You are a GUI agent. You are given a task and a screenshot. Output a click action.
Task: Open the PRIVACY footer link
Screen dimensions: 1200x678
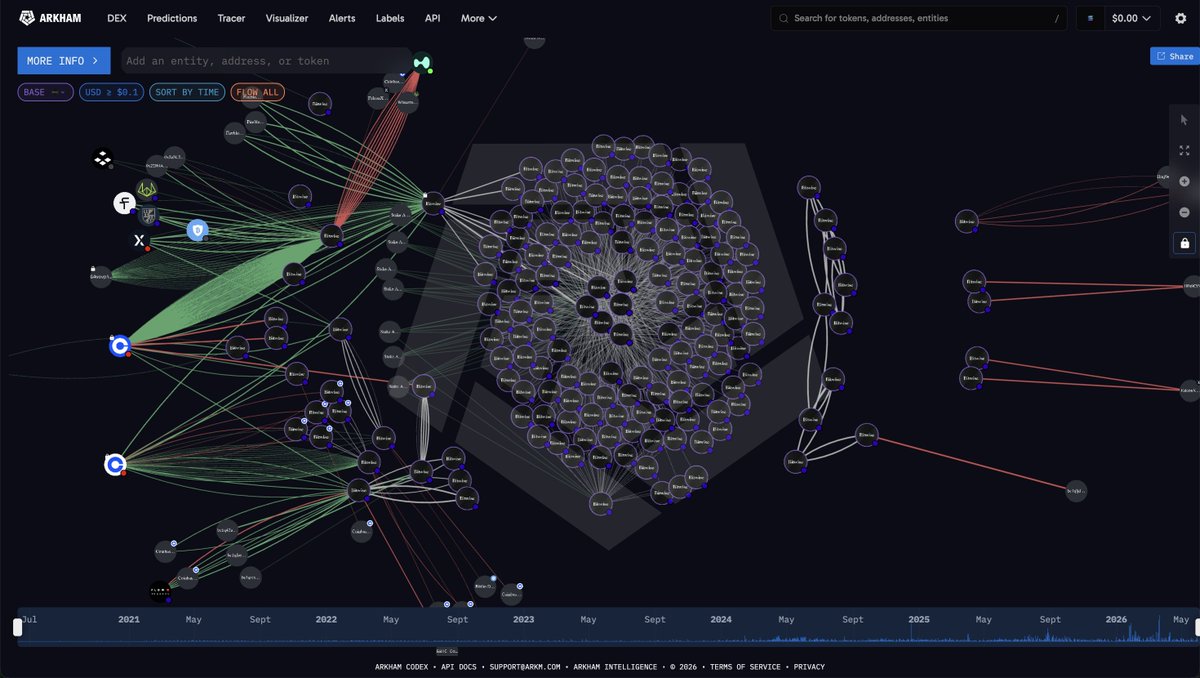[809, 667]
